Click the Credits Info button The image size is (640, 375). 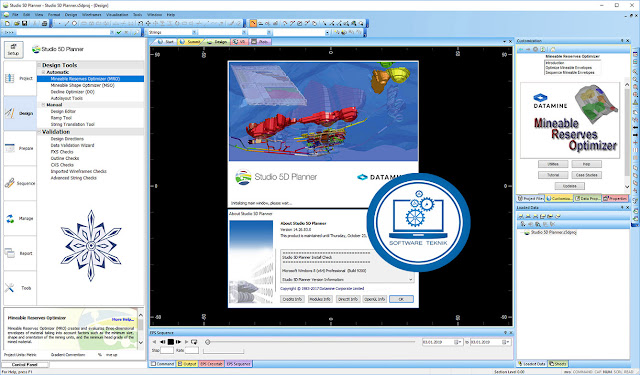click(292, 299)
